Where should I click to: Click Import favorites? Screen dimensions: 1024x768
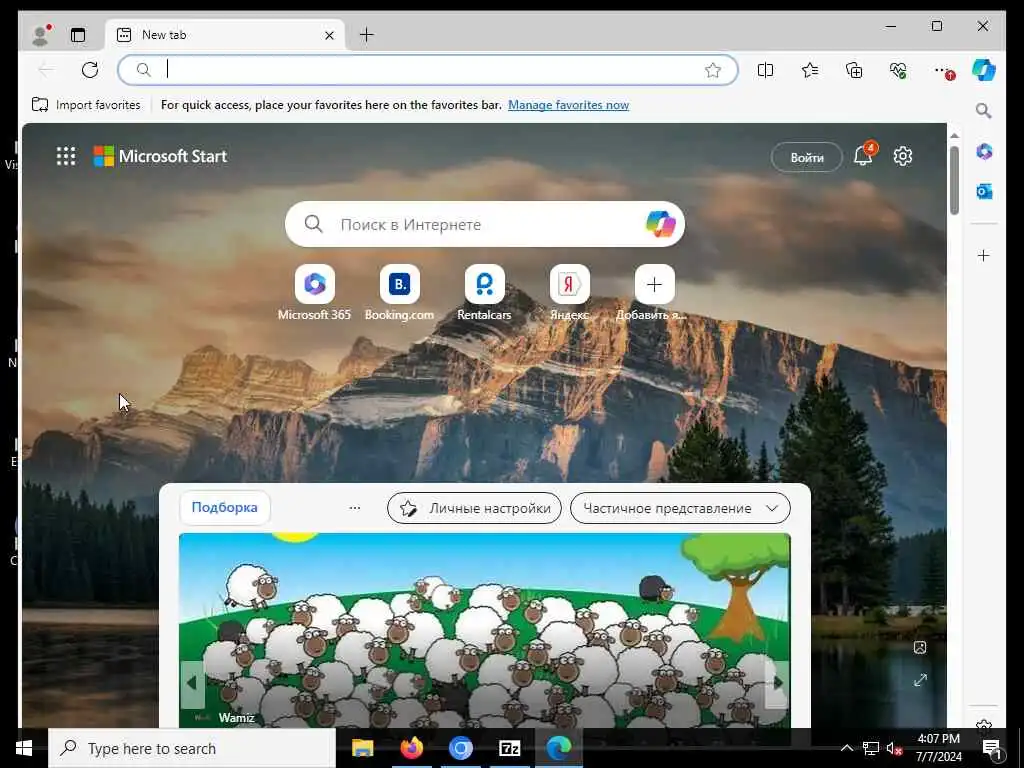[86, 104]
